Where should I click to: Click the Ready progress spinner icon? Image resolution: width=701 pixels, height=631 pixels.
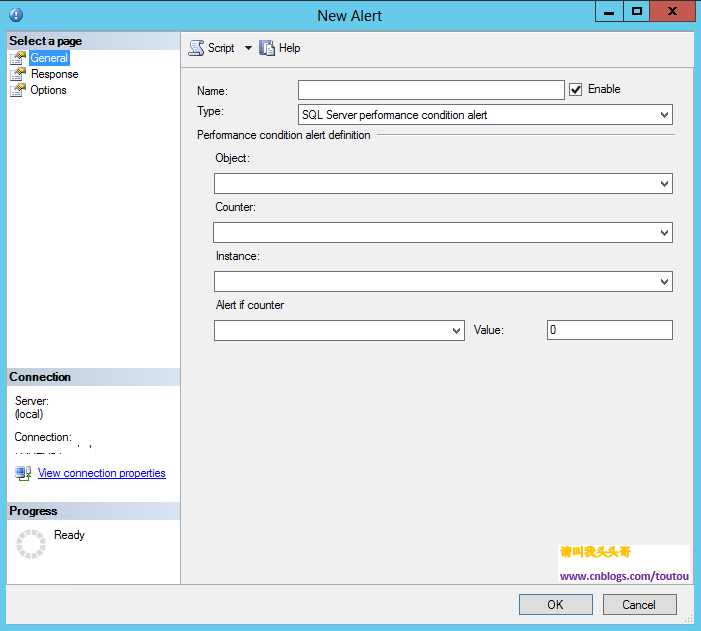pyautogui.click(x=31, y=544)
